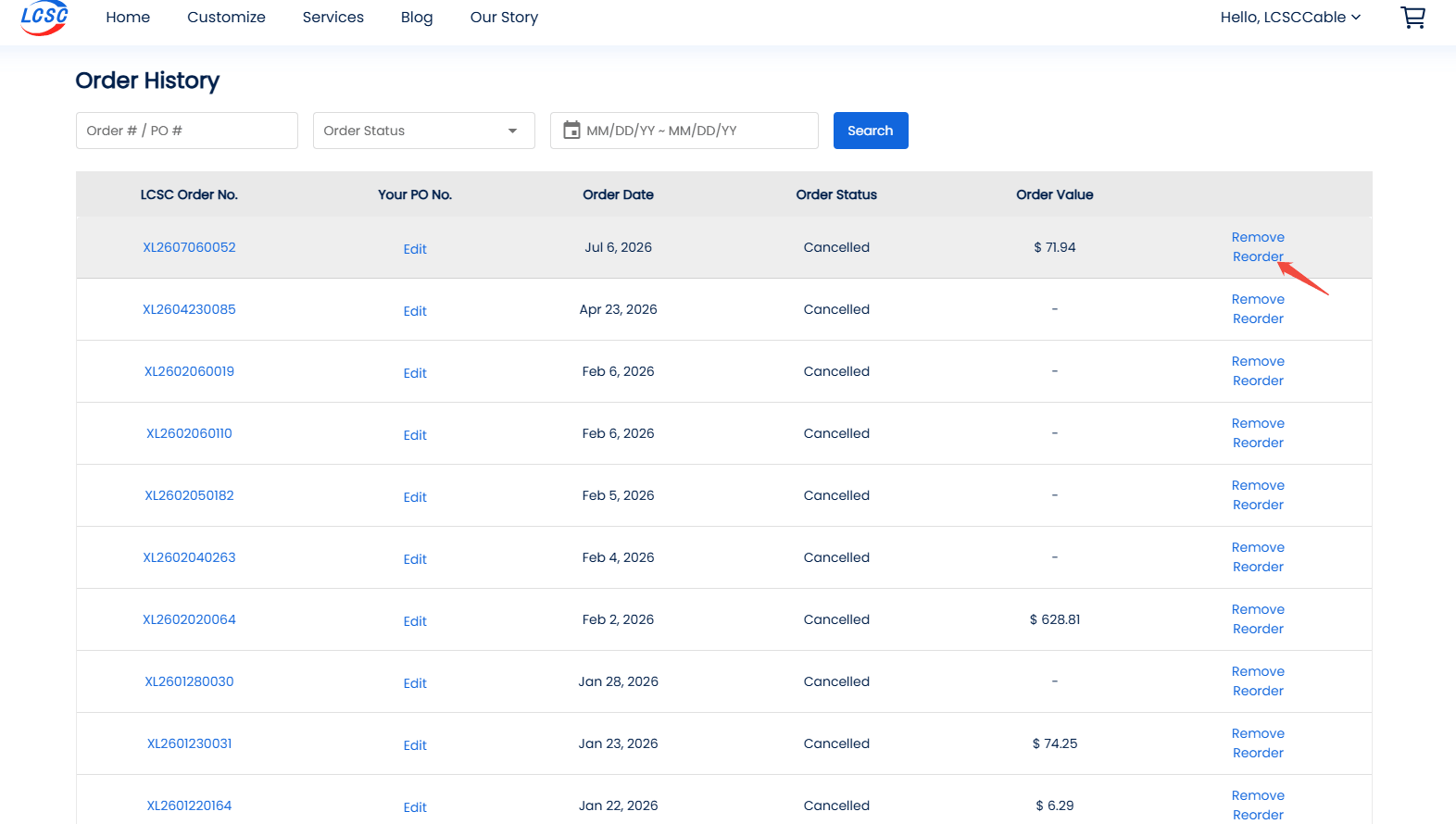Click the $ 71.94 order value
The width and height of the screenshot is (1456, 824).
[x=1054, y=247]
